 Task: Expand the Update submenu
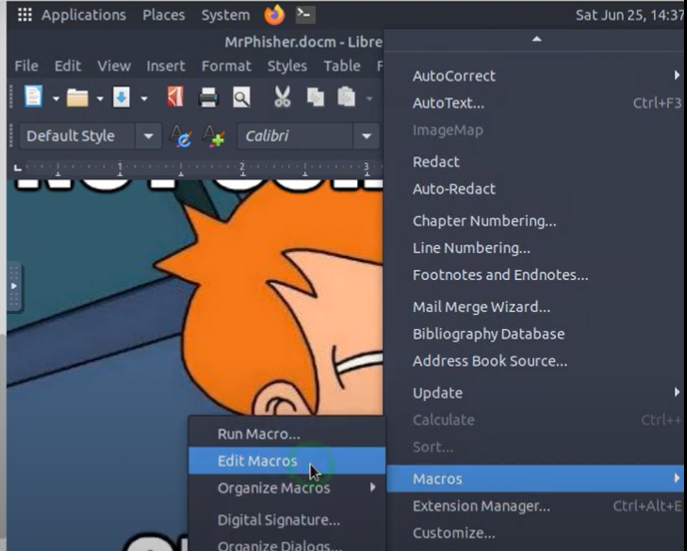[x=676, y=392]
